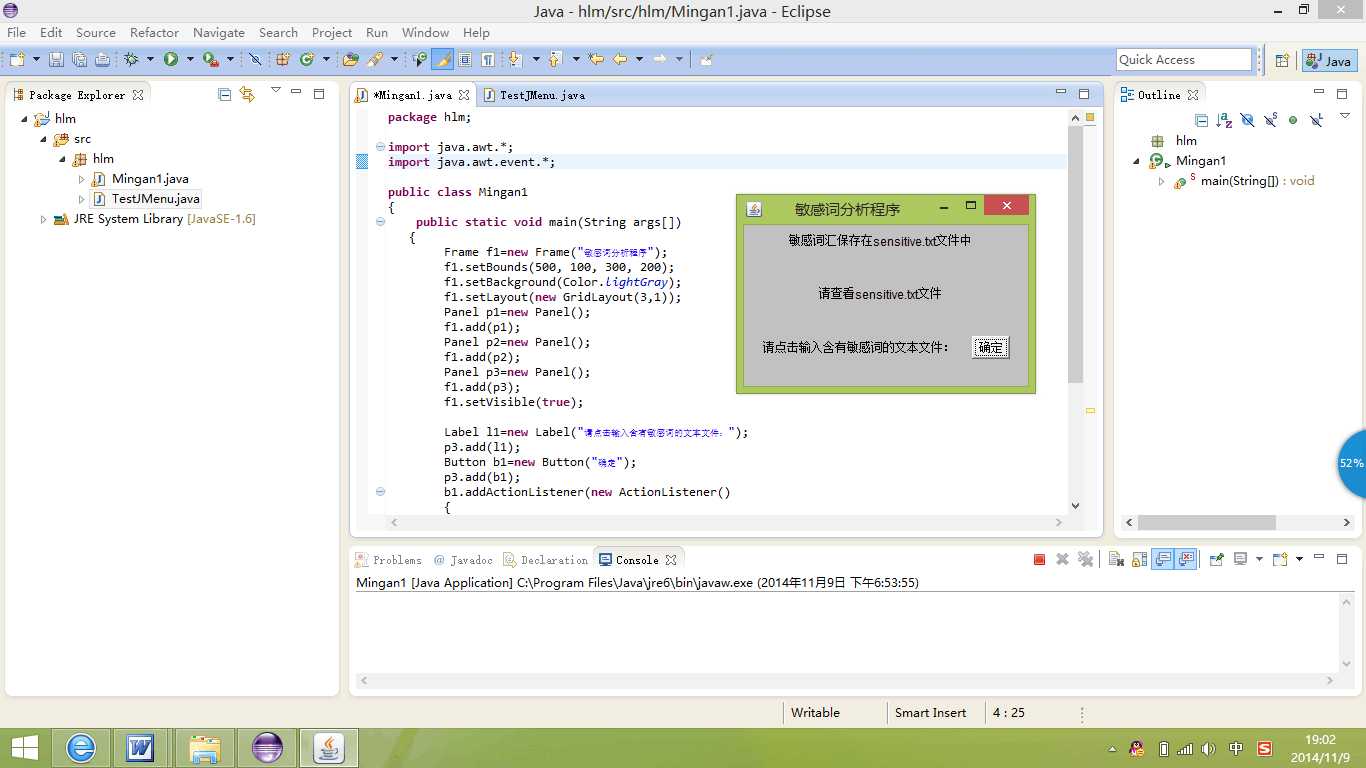The image size is (1366, 768).
Task: Open the Project menu
Action: click(x=332, y=32)
